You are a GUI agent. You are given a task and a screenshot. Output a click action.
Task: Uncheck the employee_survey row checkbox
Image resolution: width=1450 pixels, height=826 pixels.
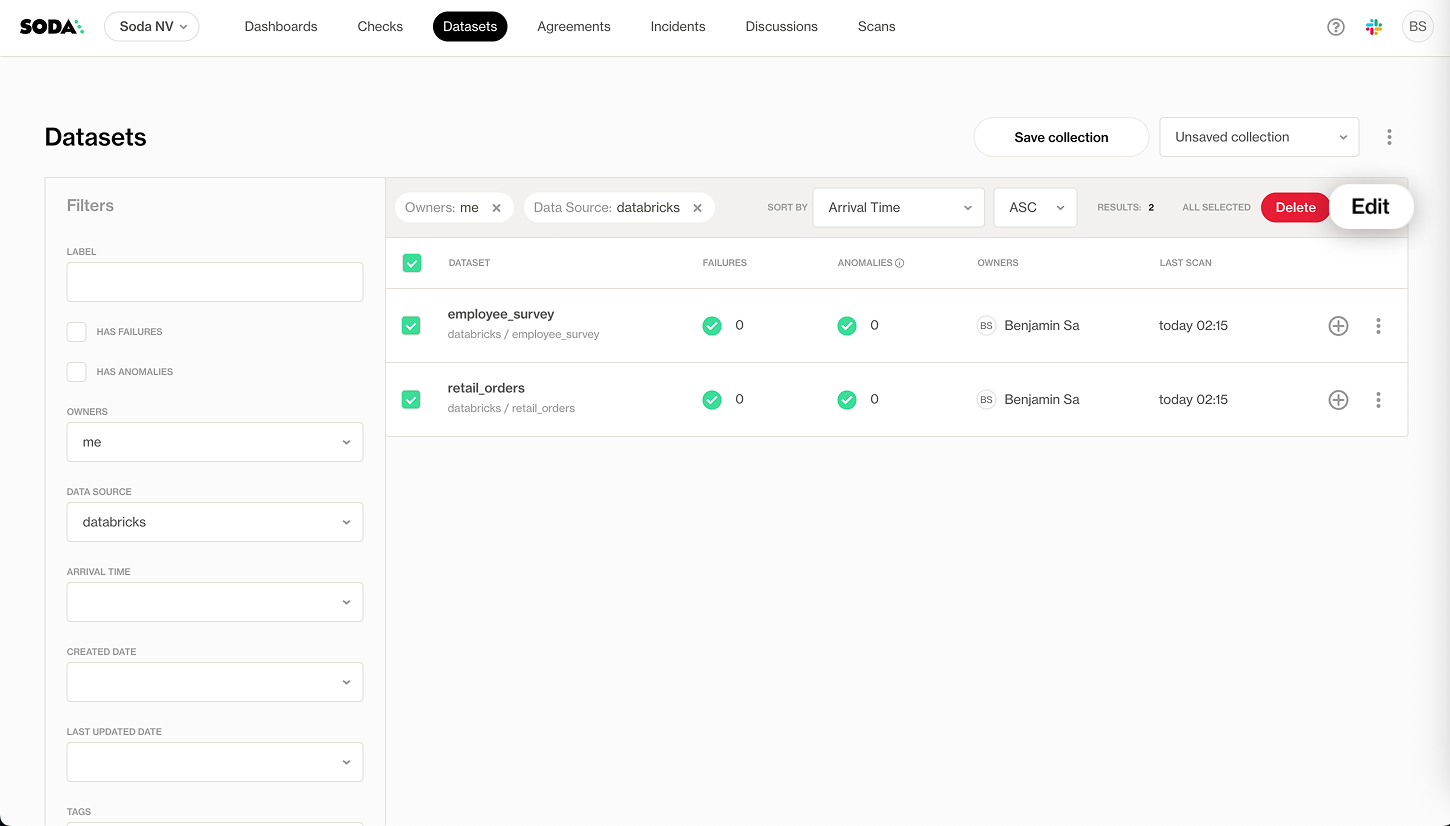pyautogui.click(x=411, y=326)
